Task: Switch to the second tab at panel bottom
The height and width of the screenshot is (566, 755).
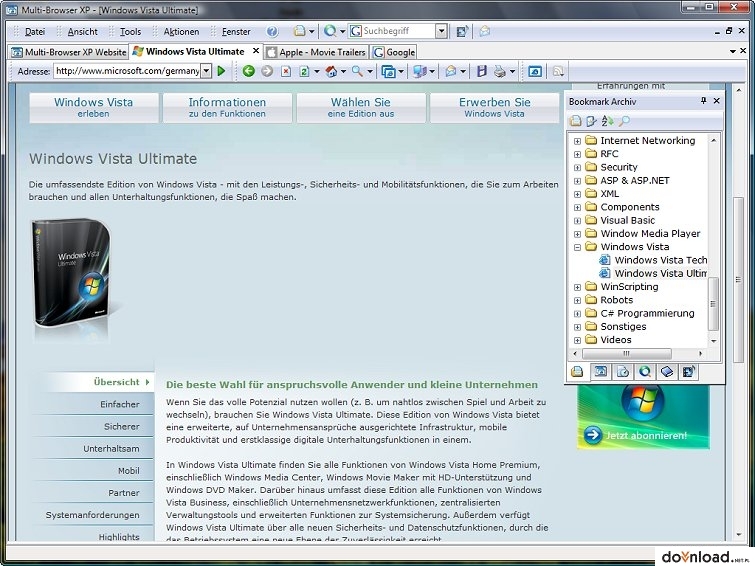Action: click(x=600, y=371)
